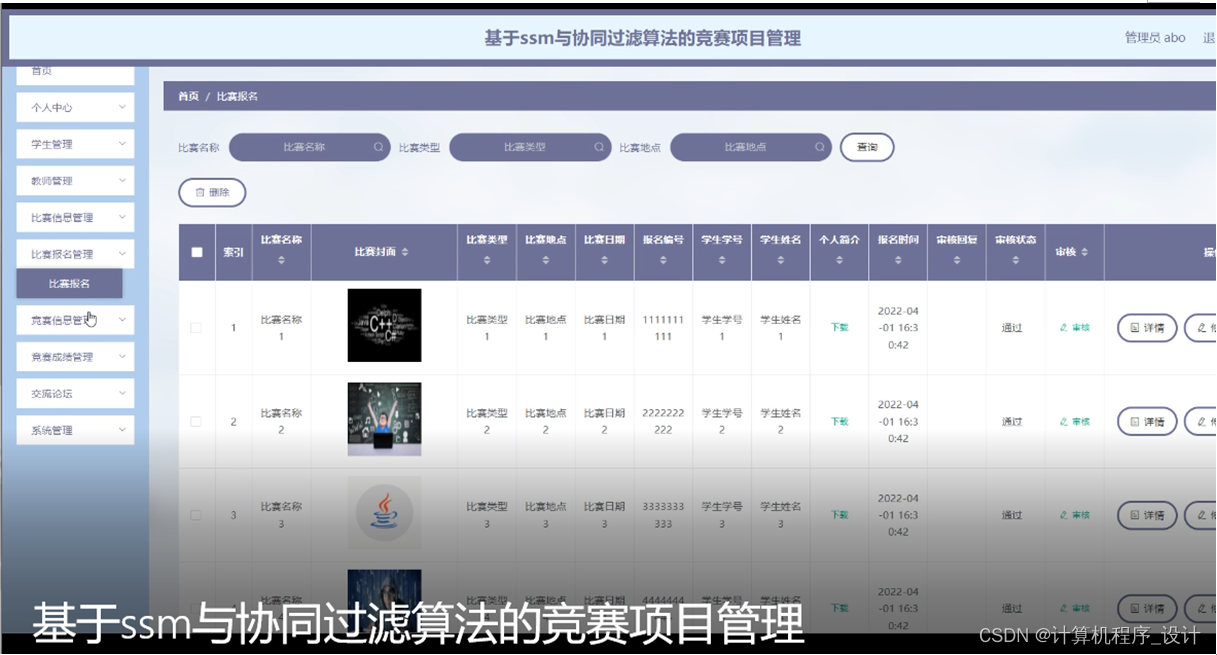Click 下载 link in row 1
Image resolution: width=1217 pixels, height=655 pixels.
839,327
